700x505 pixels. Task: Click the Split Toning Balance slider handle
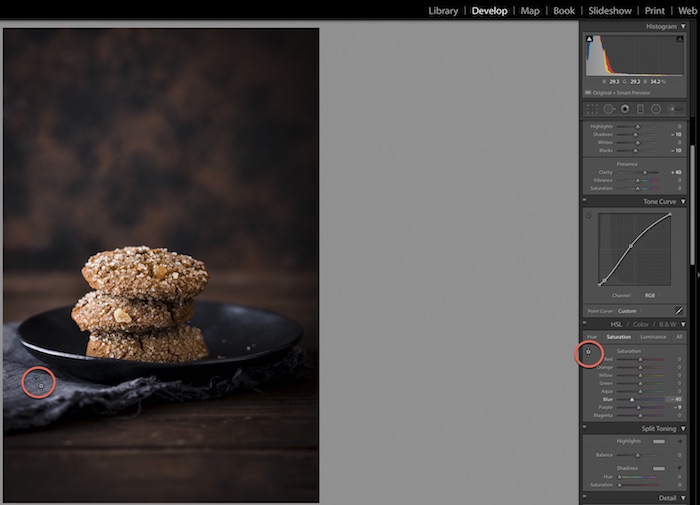(x=638, y=455)
